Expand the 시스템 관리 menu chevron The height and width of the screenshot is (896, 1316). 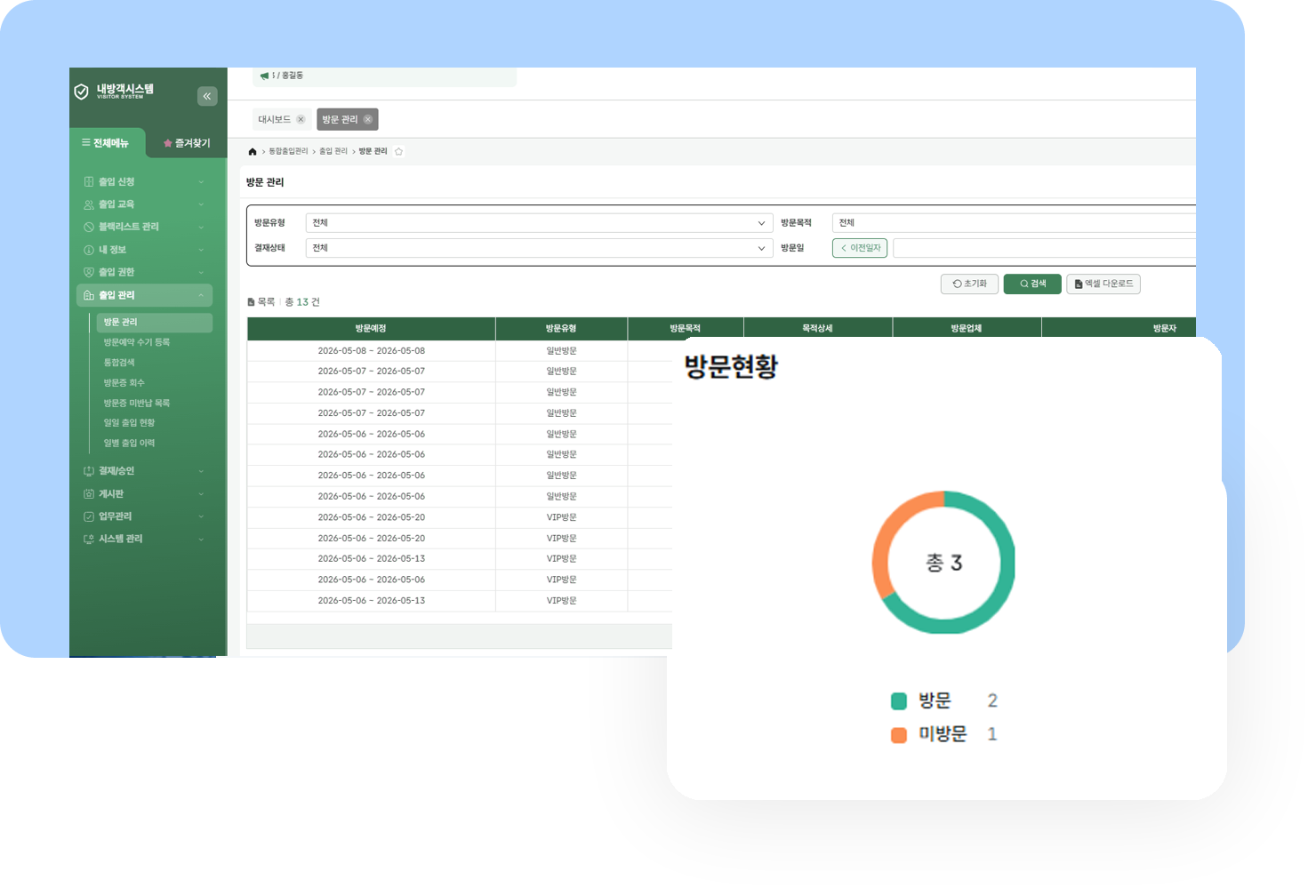[x=201, y=539]
